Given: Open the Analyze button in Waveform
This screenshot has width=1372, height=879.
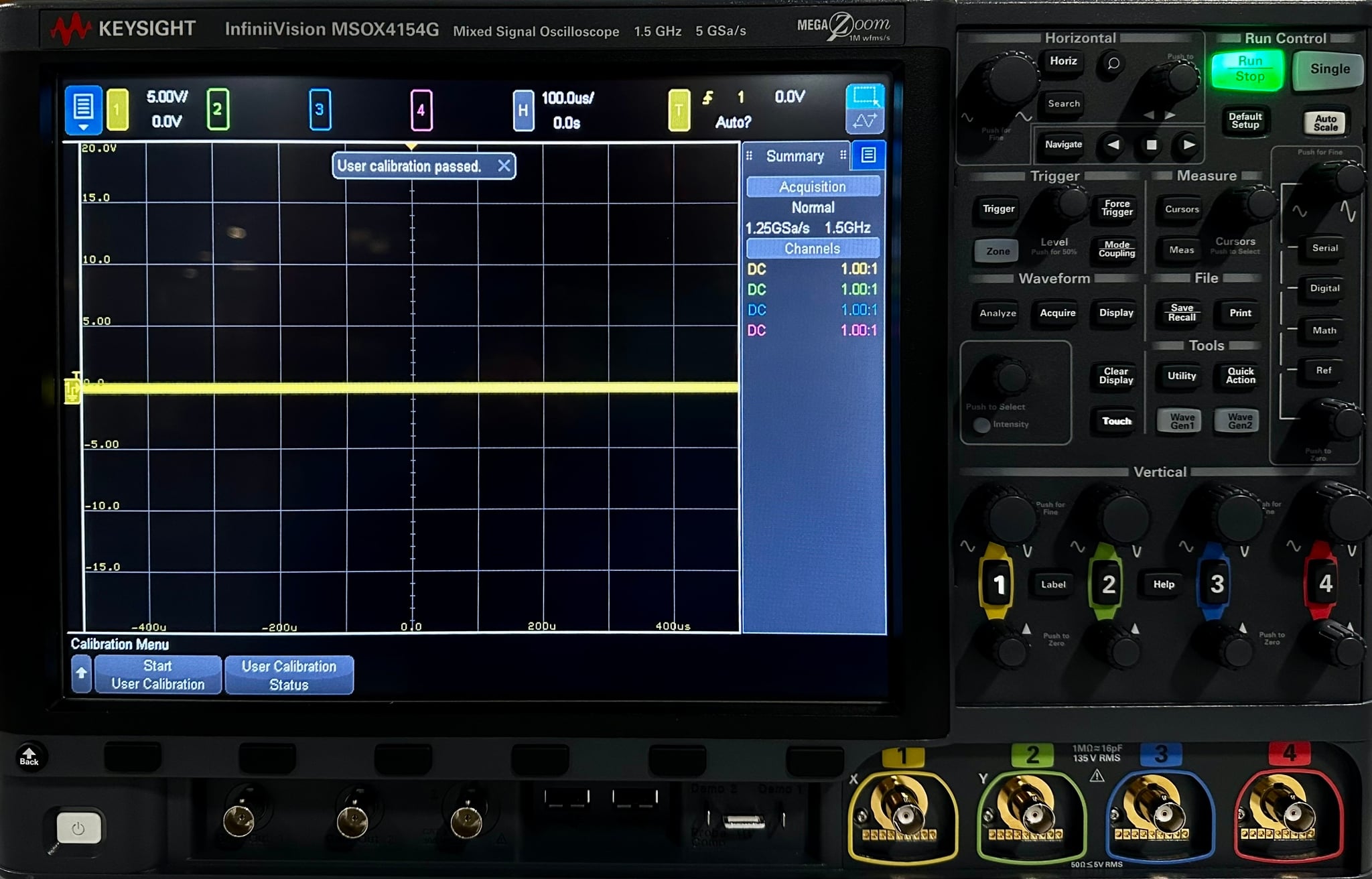Looking at the screenshot, I should tap(998, 313).
